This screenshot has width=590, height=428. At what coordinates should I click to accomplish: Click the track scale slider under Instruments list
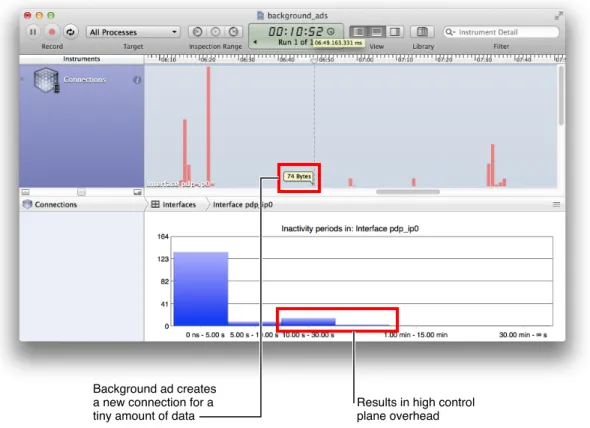tap(81, 192)
